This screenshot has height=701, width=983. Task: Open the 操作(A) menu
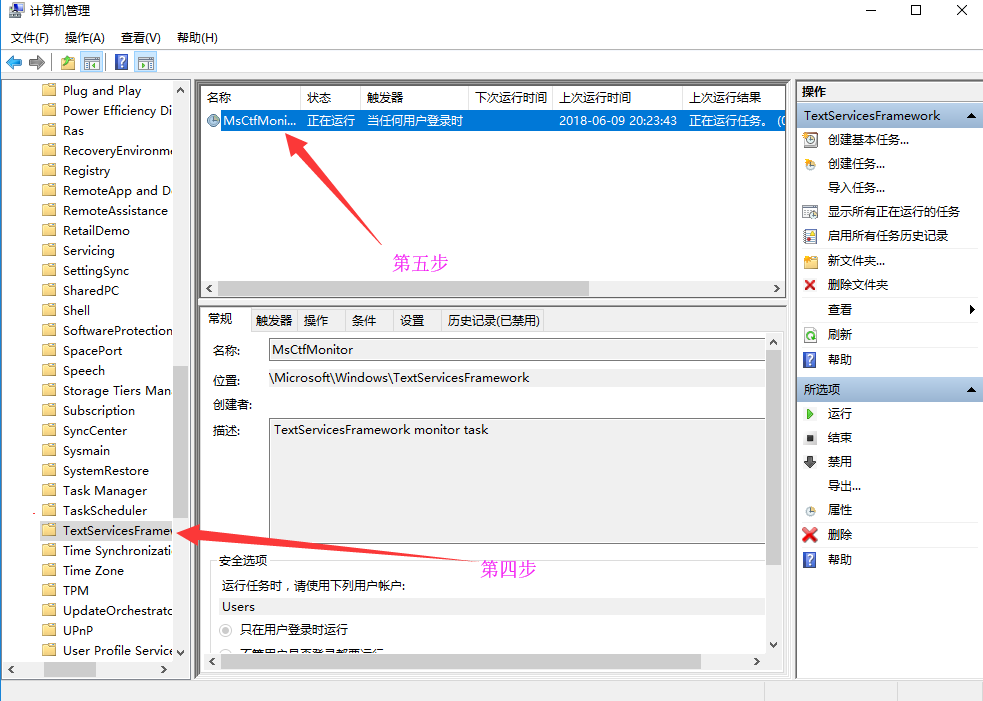pos(84,37)
